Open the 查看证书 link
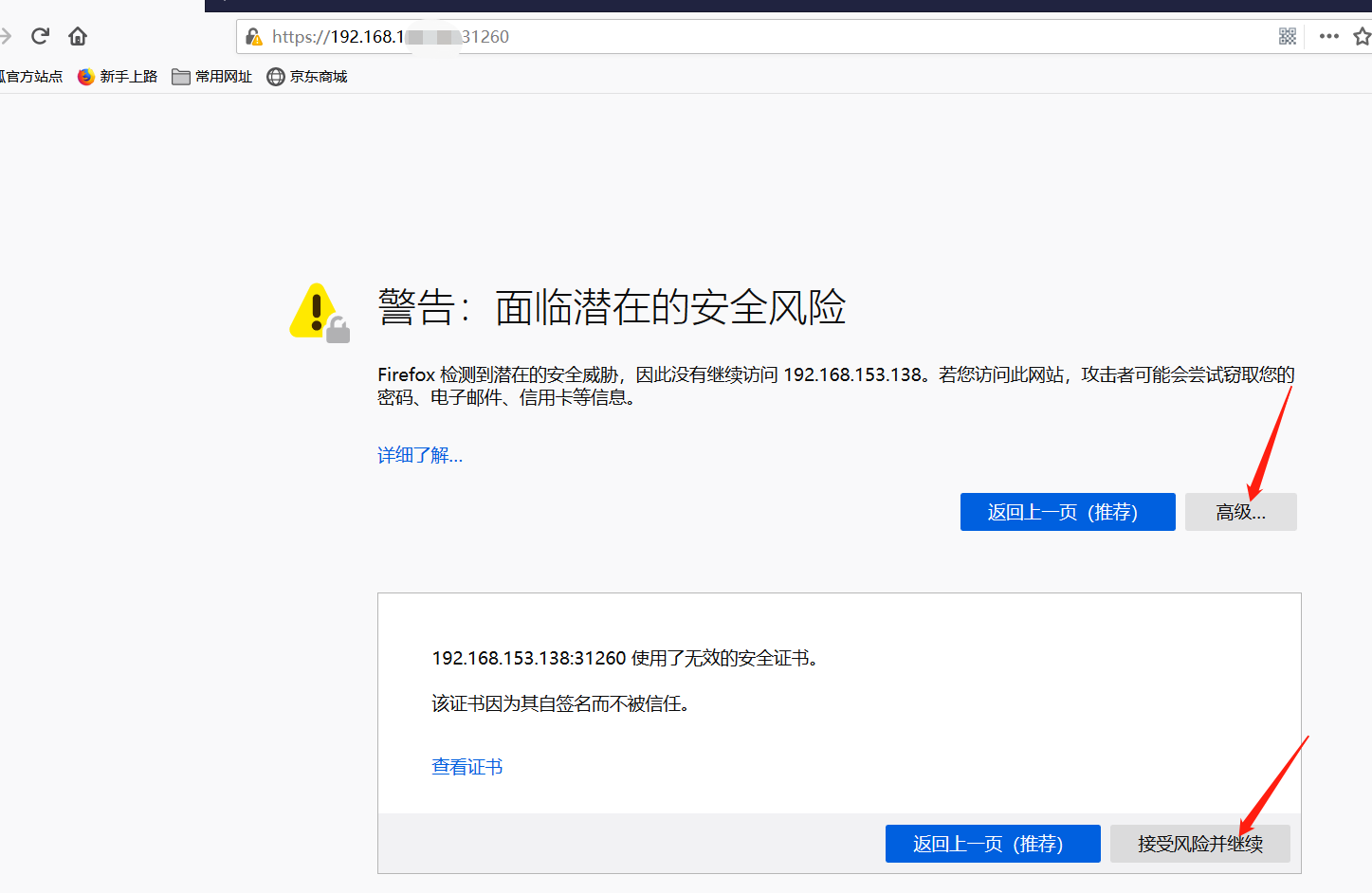 (467, 767)
